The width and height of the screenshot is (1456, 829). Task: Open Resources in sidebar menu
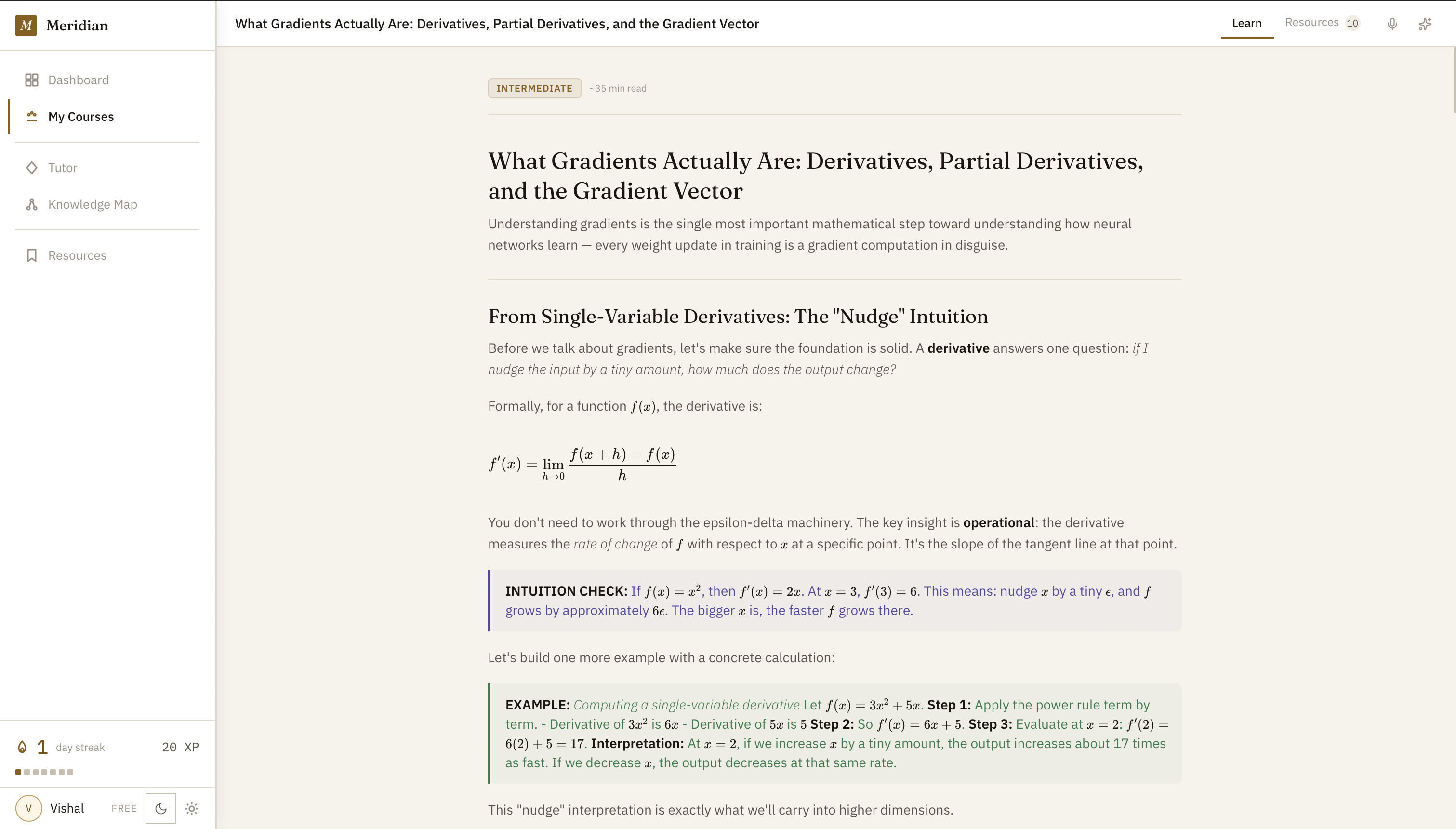pos(107,255)
